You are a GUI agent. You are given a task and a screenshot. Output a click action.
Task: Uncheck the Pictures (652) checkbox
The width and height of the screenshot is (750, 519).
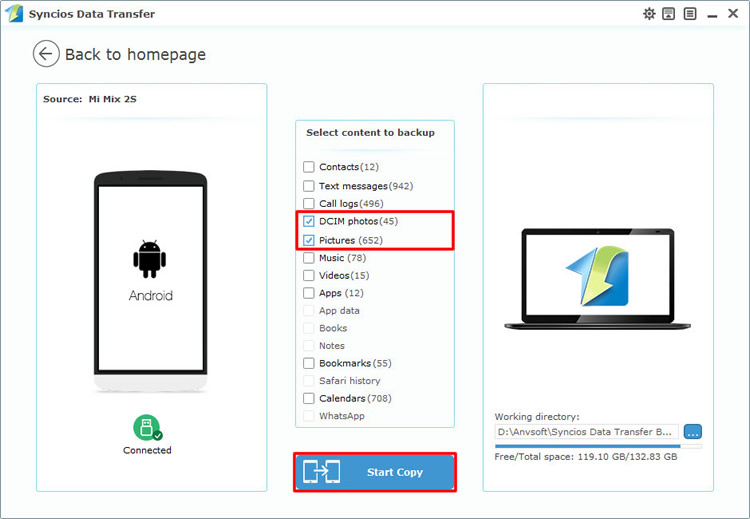click(x=309, y=240)
